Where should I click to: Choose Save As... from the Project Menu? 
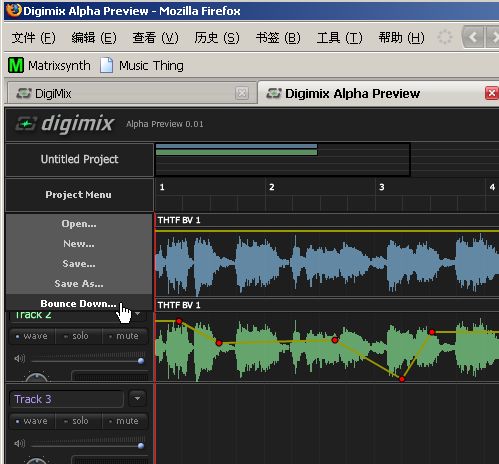(79, 284)
